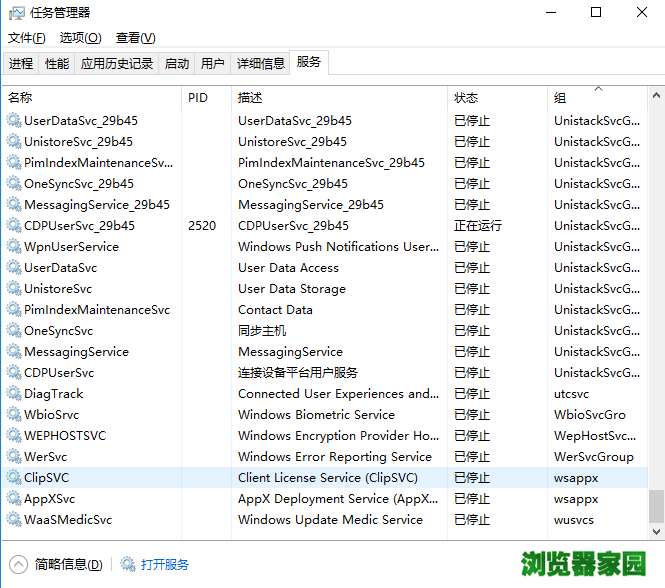
Task: Click the 打开服务 link
Action: (165, 564)
